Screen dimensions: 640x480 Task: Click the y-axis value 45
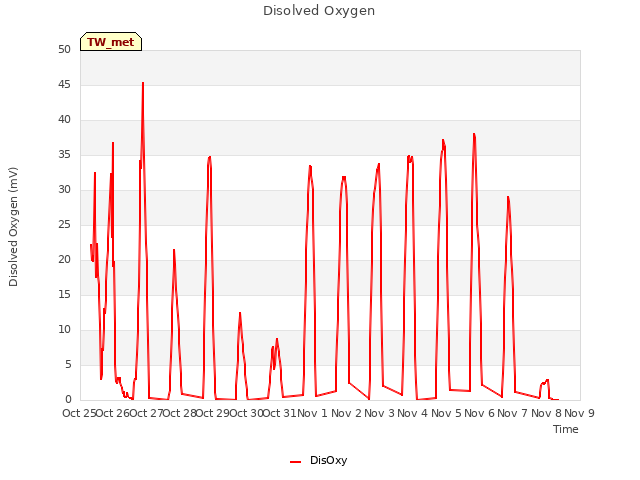64,84
